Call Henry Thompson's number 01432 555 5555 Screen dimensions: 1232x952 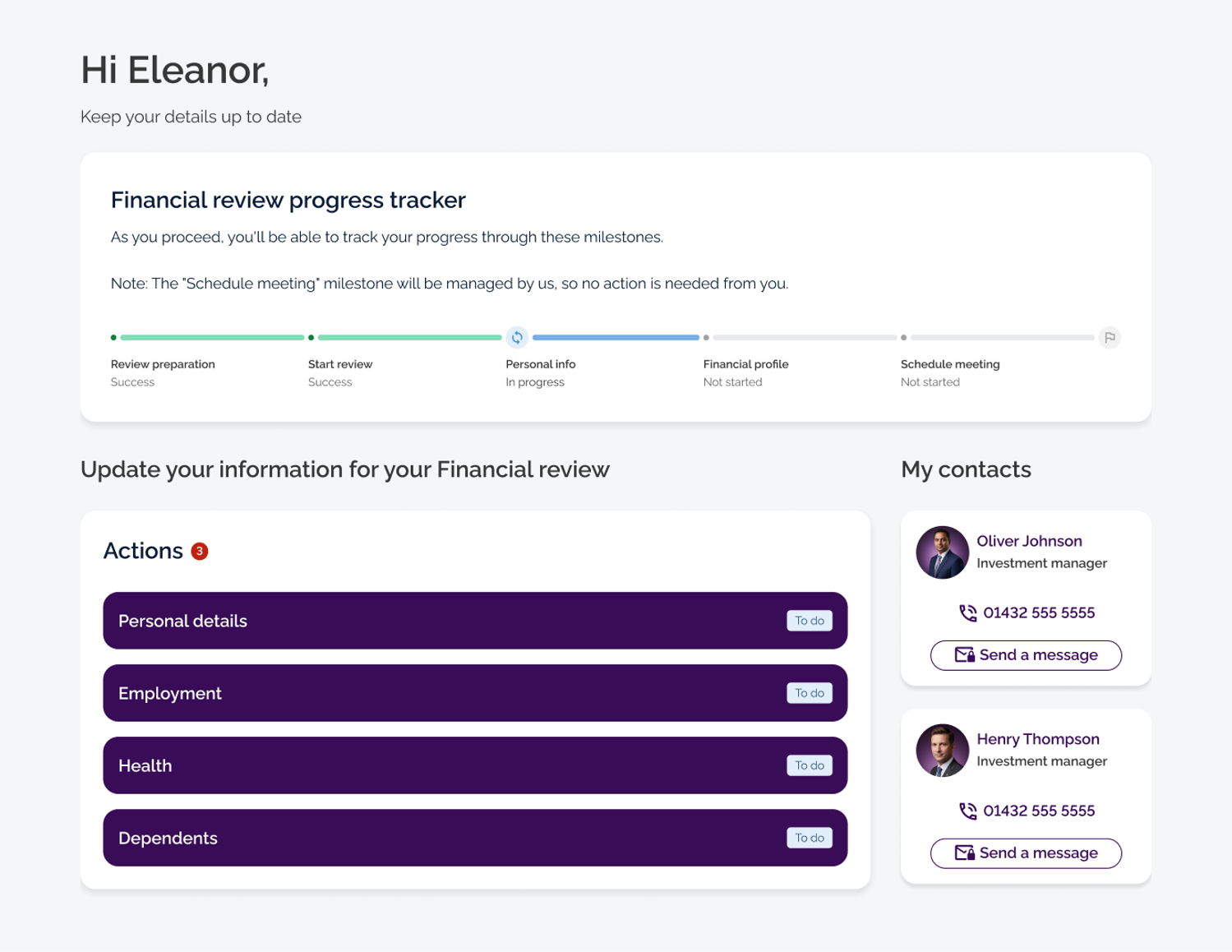point(1039,811)
